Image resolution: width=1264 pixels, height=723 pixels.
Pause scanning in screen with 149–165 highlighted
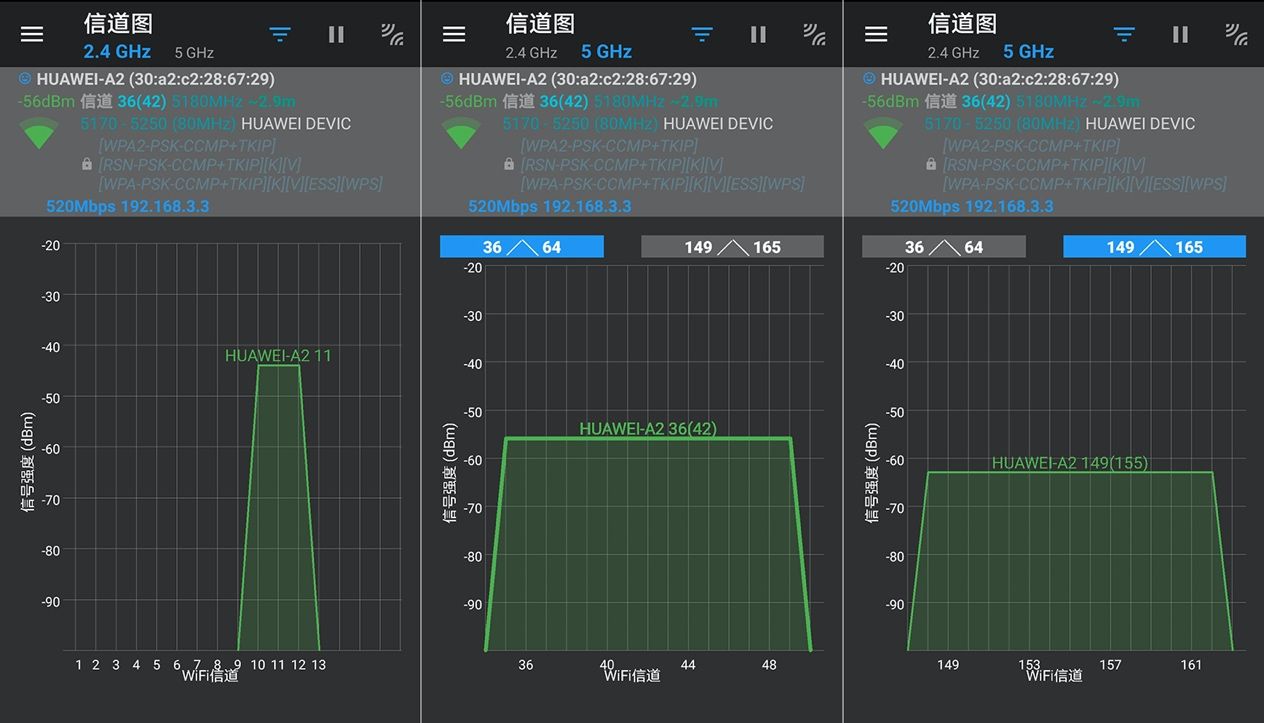point(1180,34)
